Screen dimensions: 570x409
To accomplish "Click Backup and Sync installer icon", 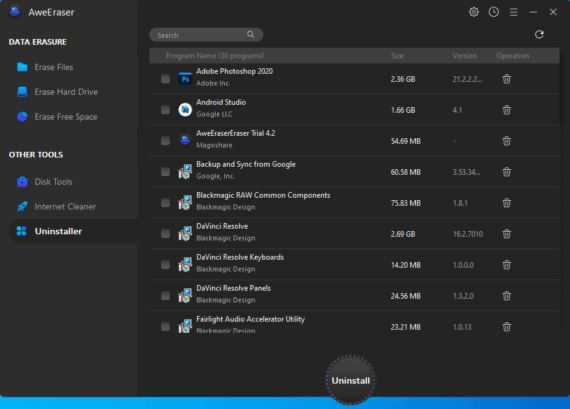I will [185, 172].
